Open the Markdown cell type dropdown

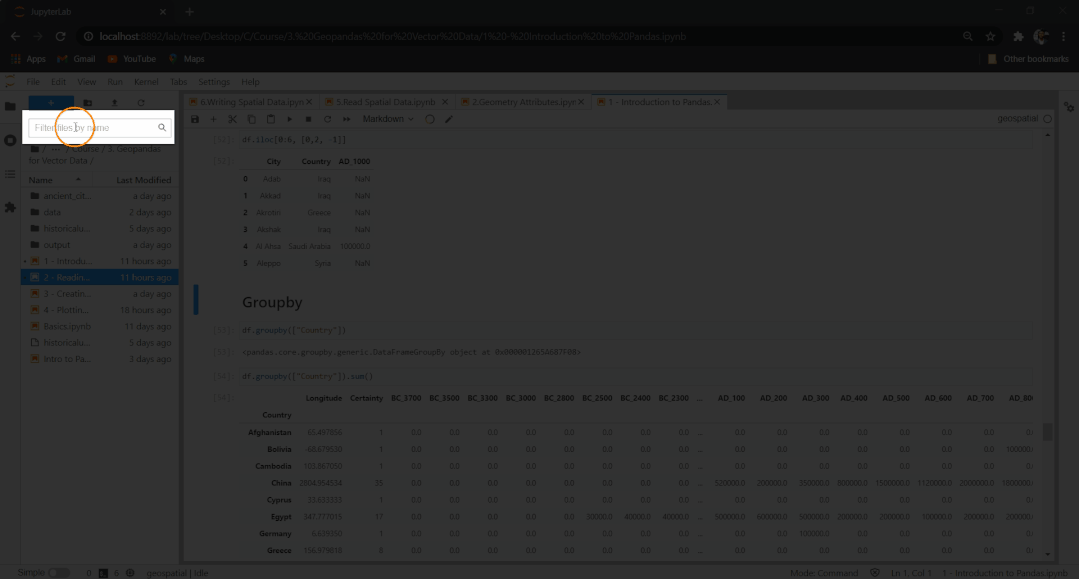[x=388, y=119]
